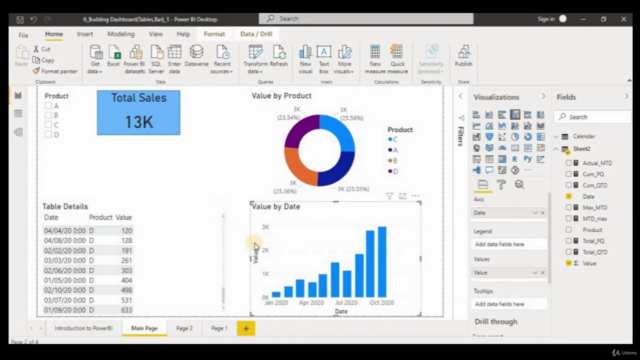This screenshot has height=360, width=640.
Task: Open the Date dropdown in Axis well
Action: [535, 213]
